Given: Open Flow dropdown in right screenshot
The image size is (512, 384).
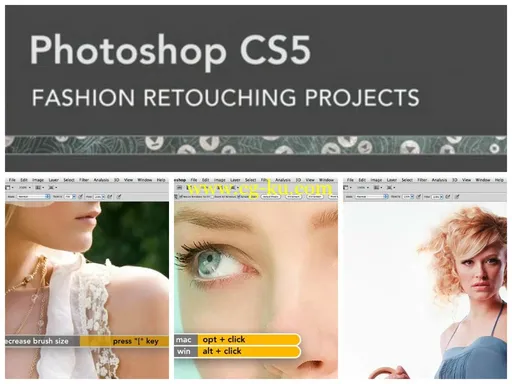Looking at the screenshot, I should 437,197.
